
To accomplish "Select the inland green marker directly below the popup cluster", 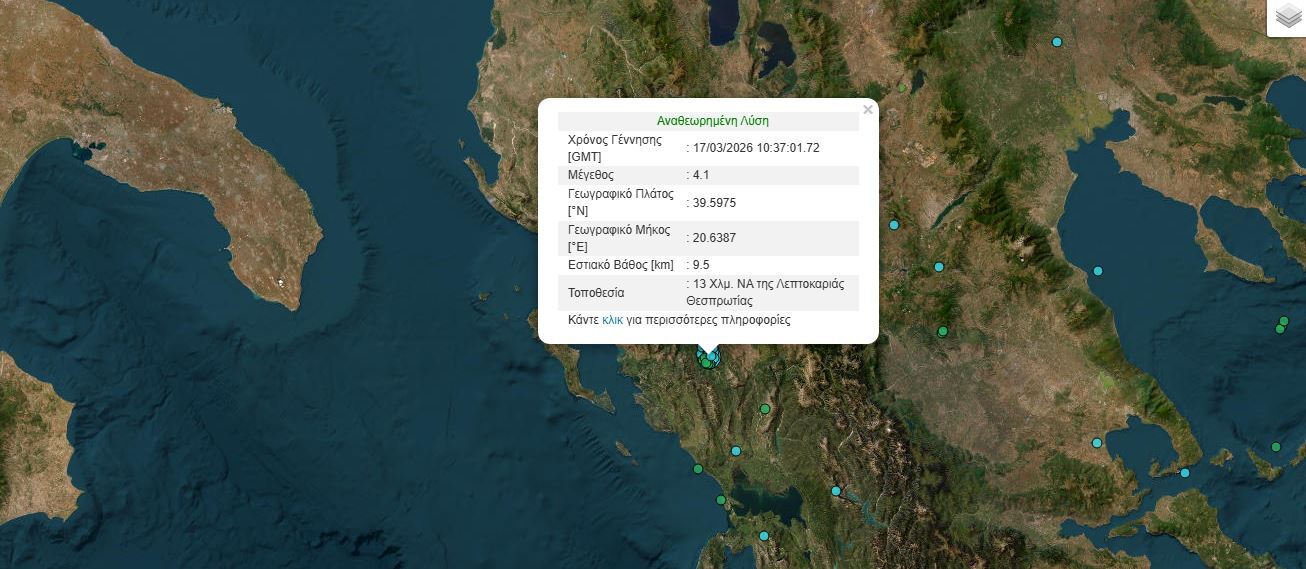I will [765, 408].
